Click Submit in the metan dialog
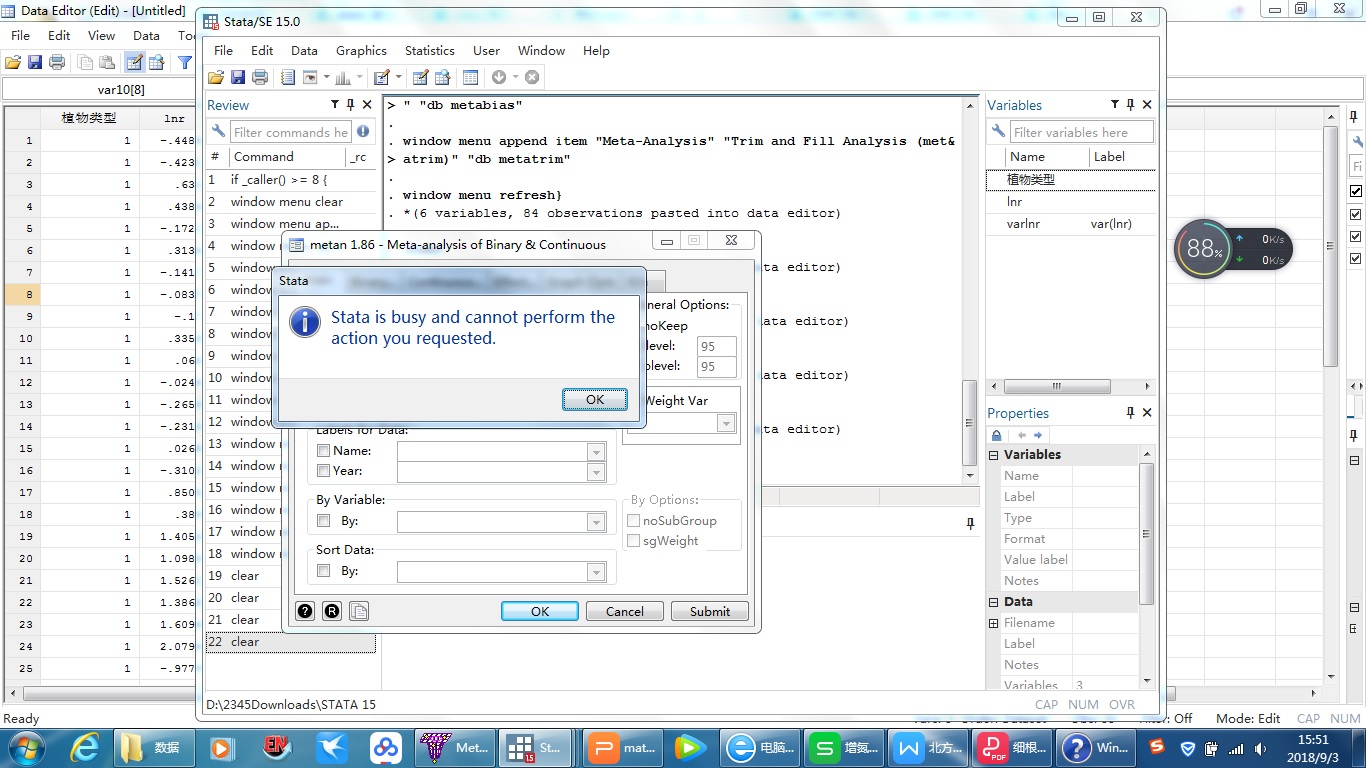 point(710,611)
